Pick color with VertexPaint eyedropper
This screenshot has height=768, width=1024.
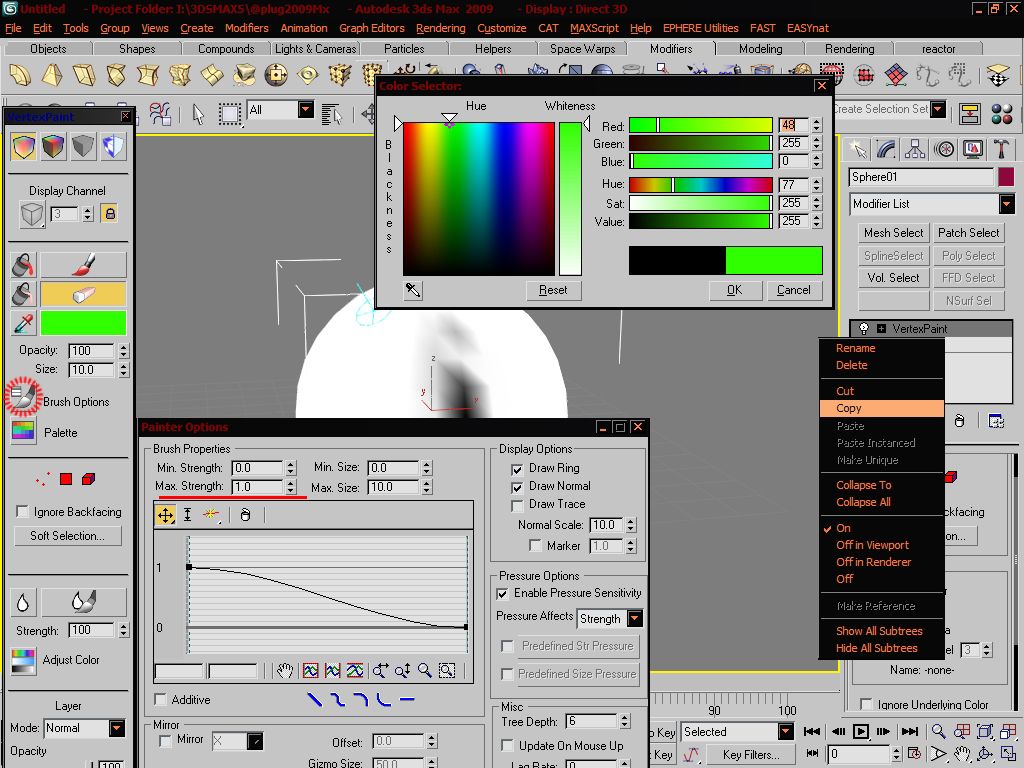coord(23,323)
